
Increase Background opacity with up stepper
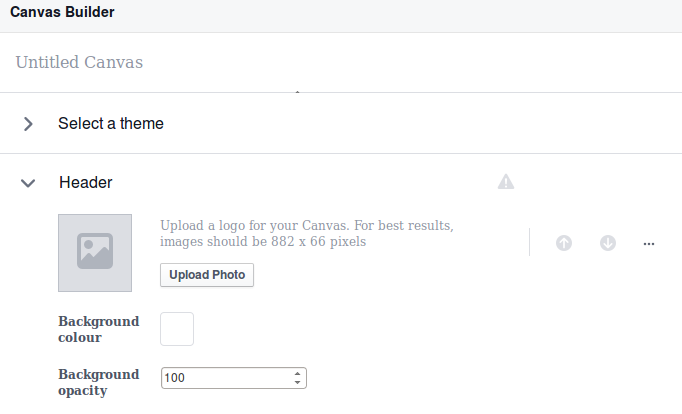(298, 374)
